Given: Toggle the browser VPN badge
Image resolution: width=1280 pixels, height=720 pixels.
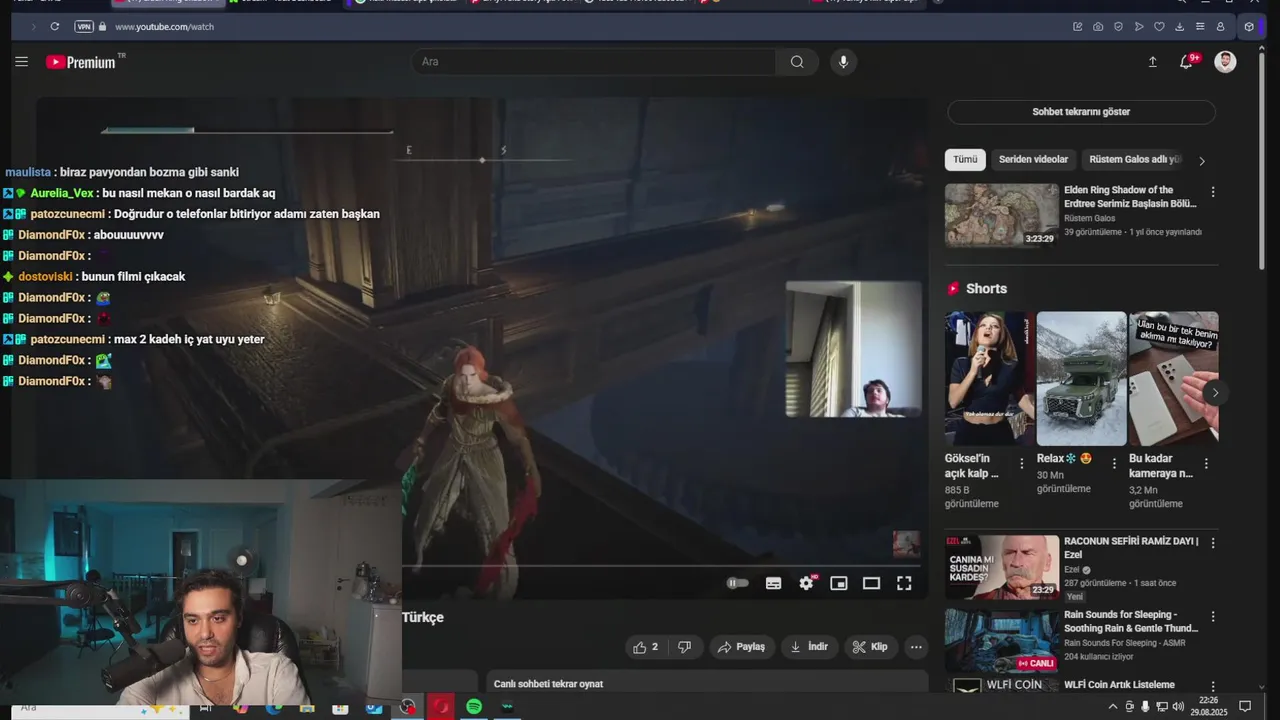Looking at the screenshot, I should 84,27.
